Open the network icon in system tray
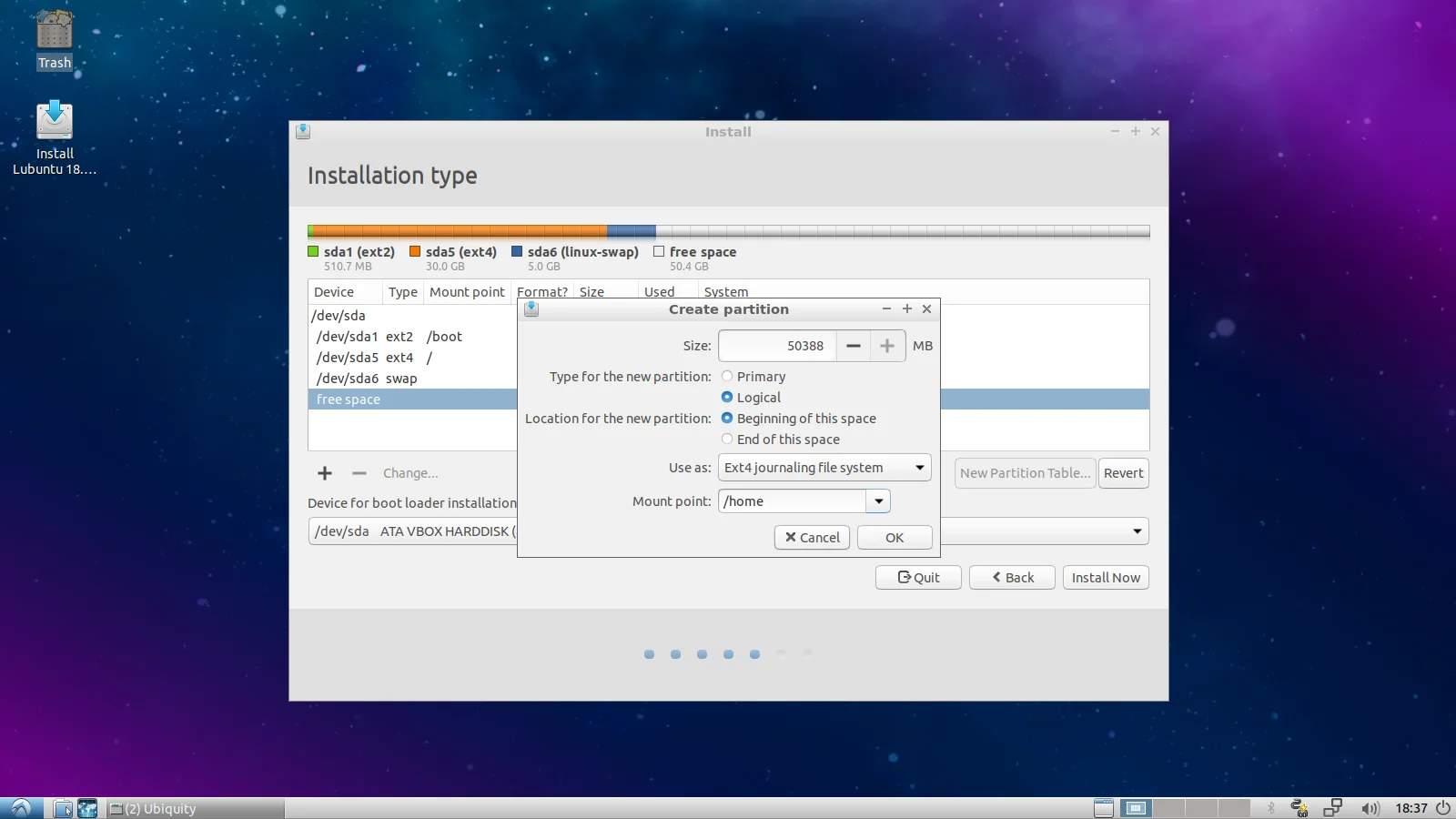1456x819 pixels. pyautogui.click(x=1333, y=808)
